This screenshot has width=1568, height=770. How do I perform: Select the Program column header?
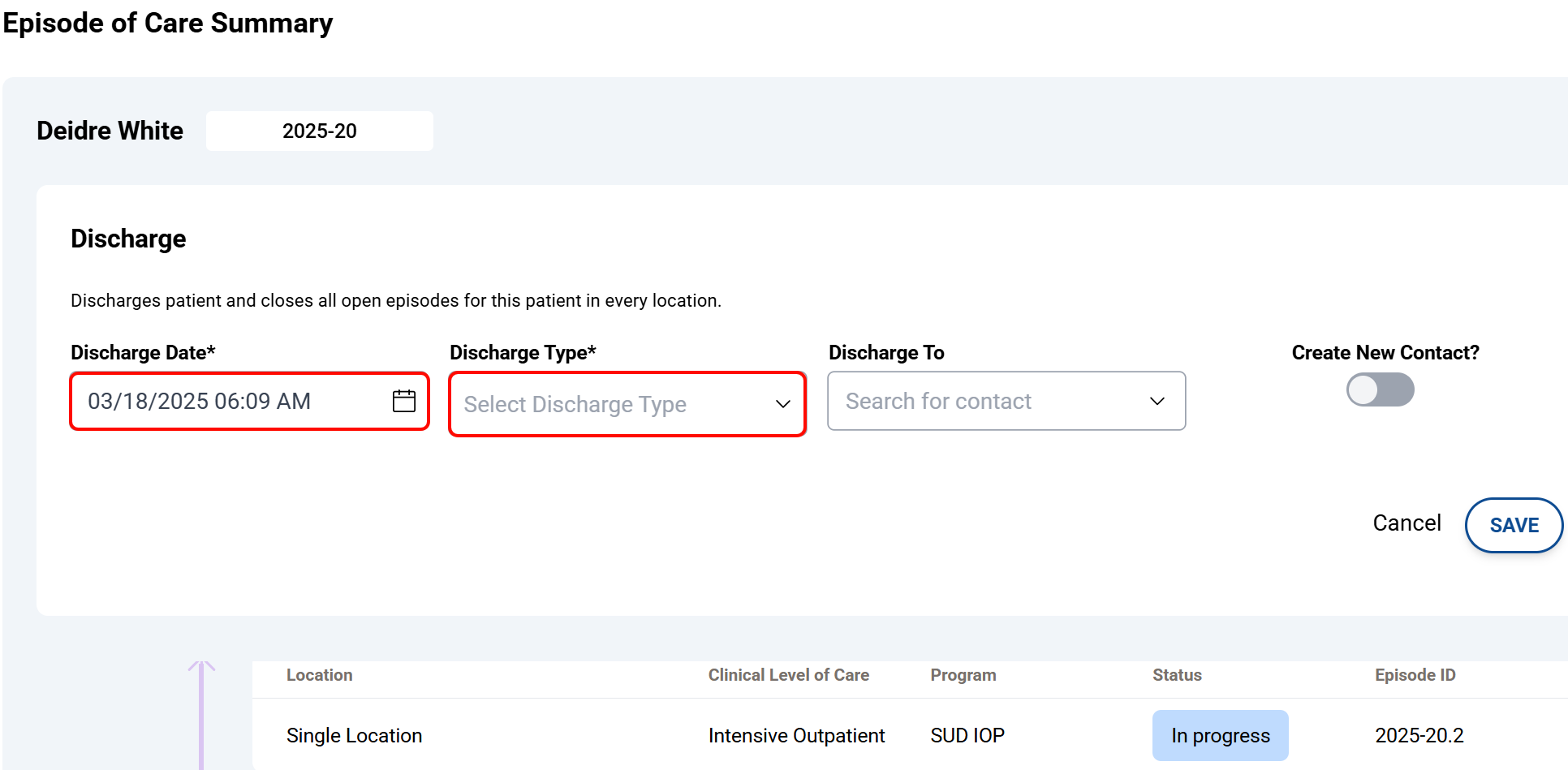point(963,675)
